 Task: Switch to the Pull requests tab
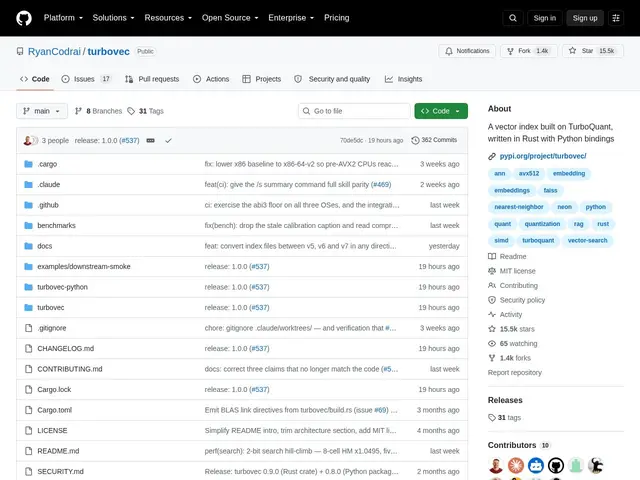click(x=152, y=79)
